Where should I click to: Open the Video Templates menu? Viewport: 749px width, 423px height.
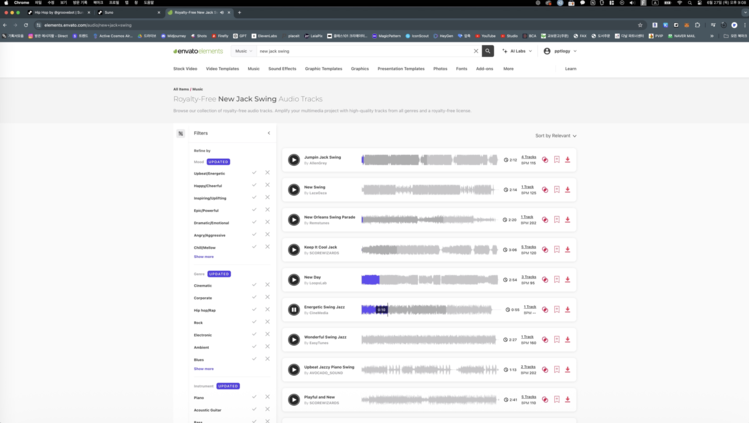point(222,69)
